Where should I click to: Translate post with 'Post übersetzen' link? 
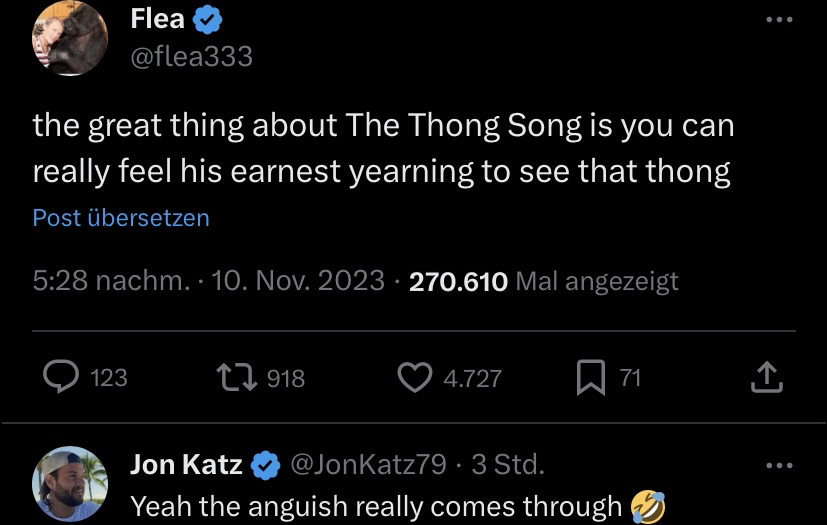[x=121, y=217]
